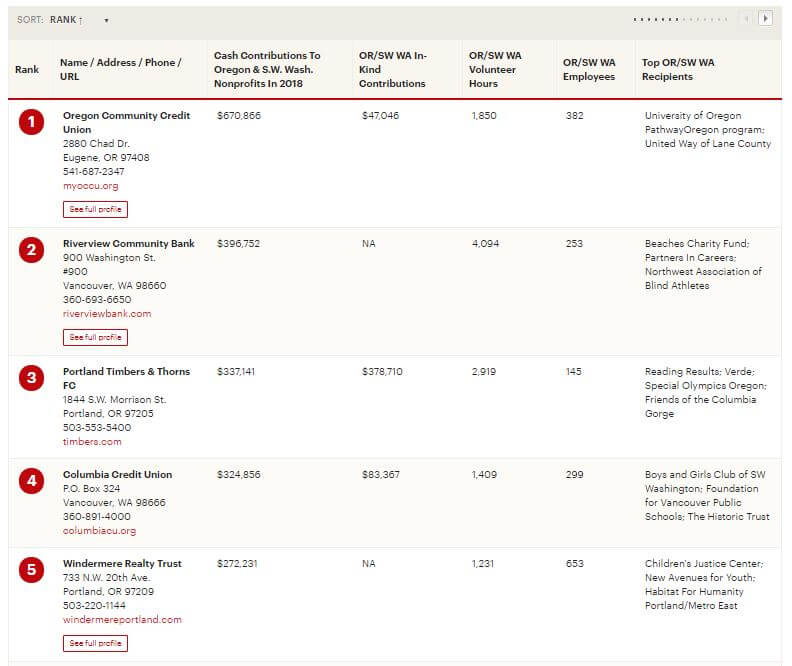See full profile for Riverview Community Bank
The height and width of the screenshot is (666, 792).
[95, 337]
